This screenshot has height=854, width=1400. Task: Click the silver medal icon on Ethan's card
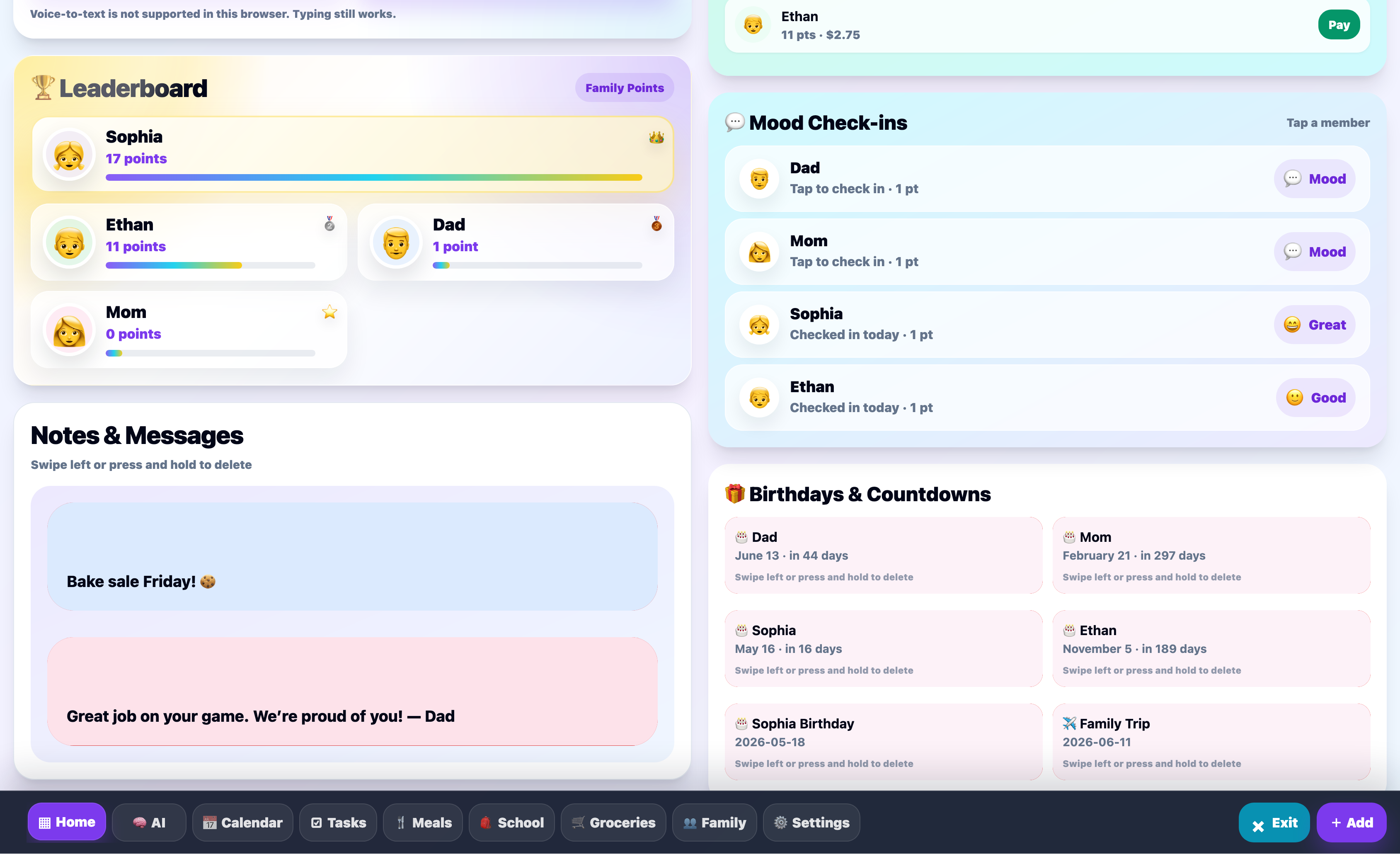click(329, 224)
